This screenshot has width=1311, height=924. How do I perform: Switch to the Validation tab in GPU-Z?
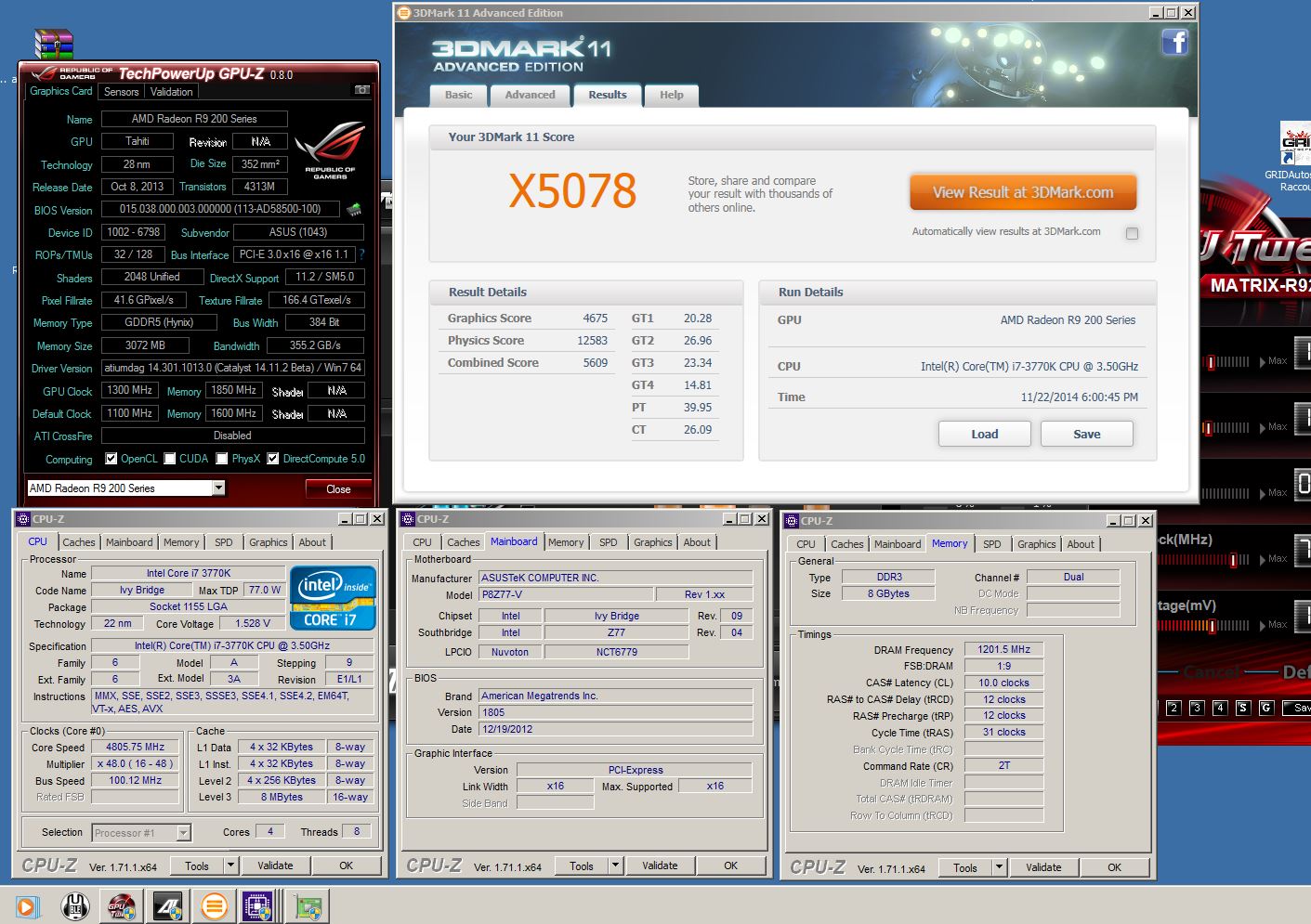point(172,92)
